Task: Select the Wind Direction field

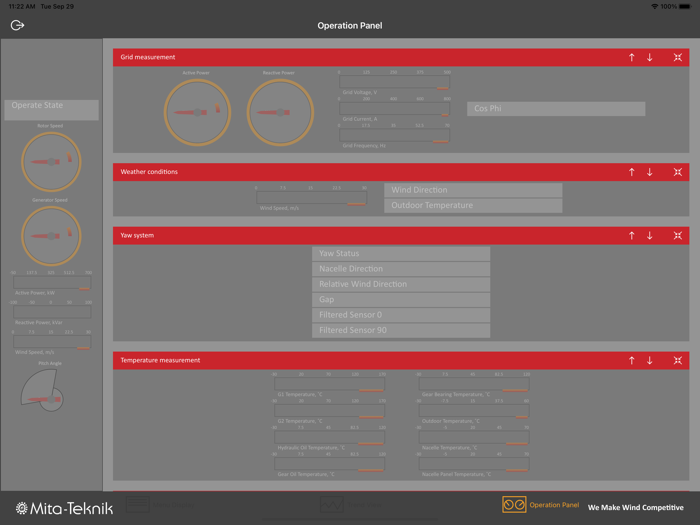Action: 473,190
